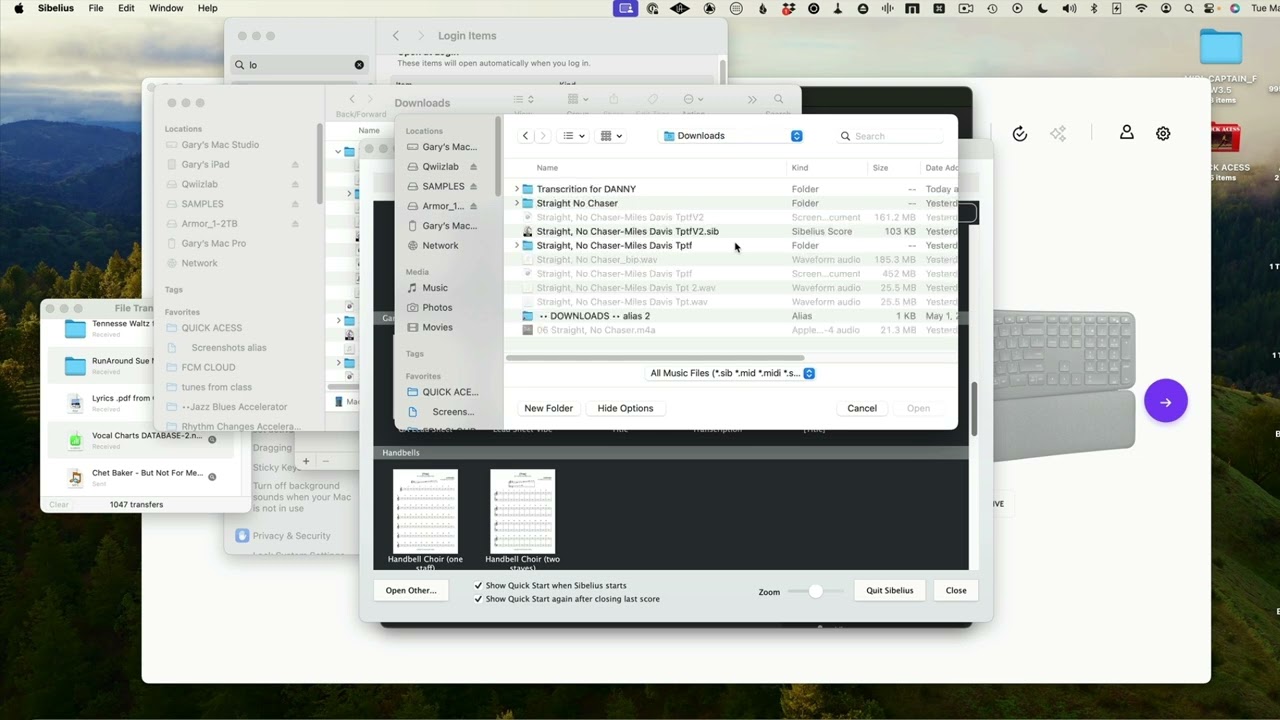Go back in the Open dialog
The height and width of the screenshot is (720, 1280).
click(x=525, y=136)
